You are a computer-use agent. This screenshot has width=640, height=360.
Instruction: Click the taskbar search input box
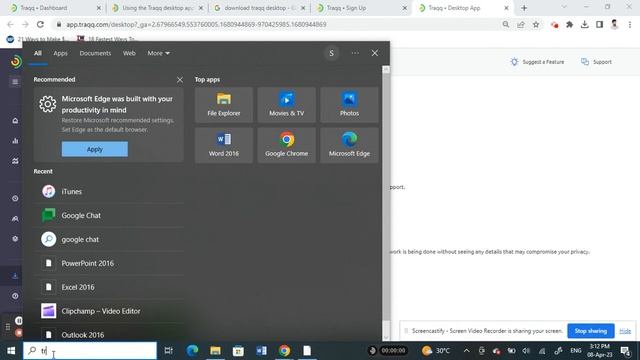90,351
